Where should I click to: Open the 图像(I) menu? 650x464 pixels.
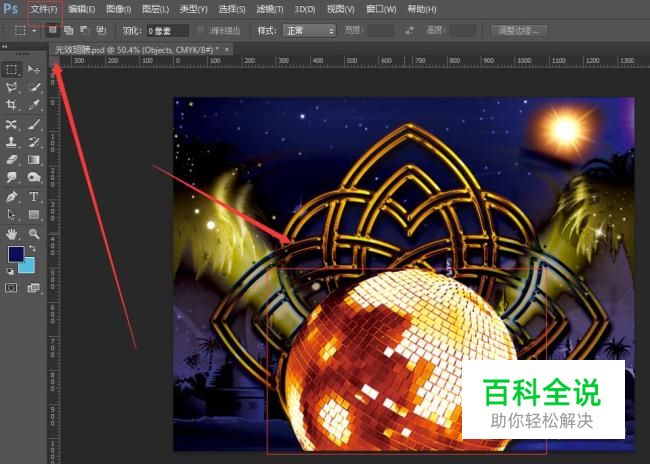pos(119,9)
